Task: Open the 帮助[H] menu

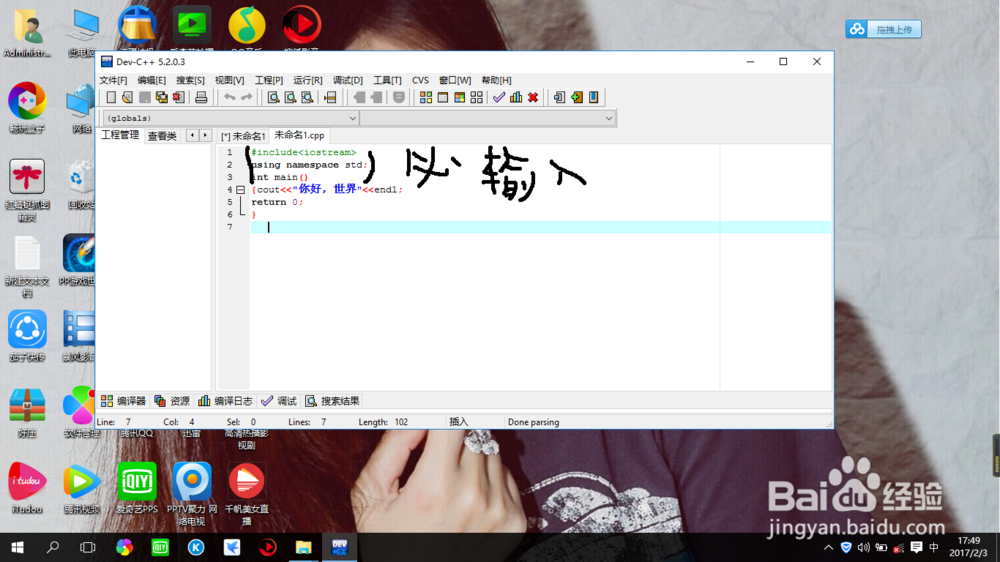Action: (x=496, y=80)
